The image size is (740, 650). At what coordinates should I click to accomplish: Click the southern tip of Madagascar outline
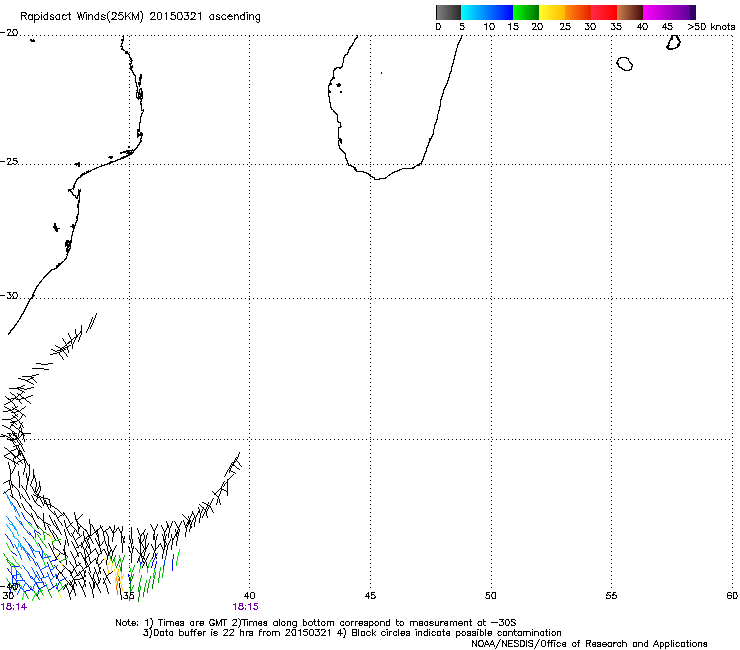coord(378,178)
